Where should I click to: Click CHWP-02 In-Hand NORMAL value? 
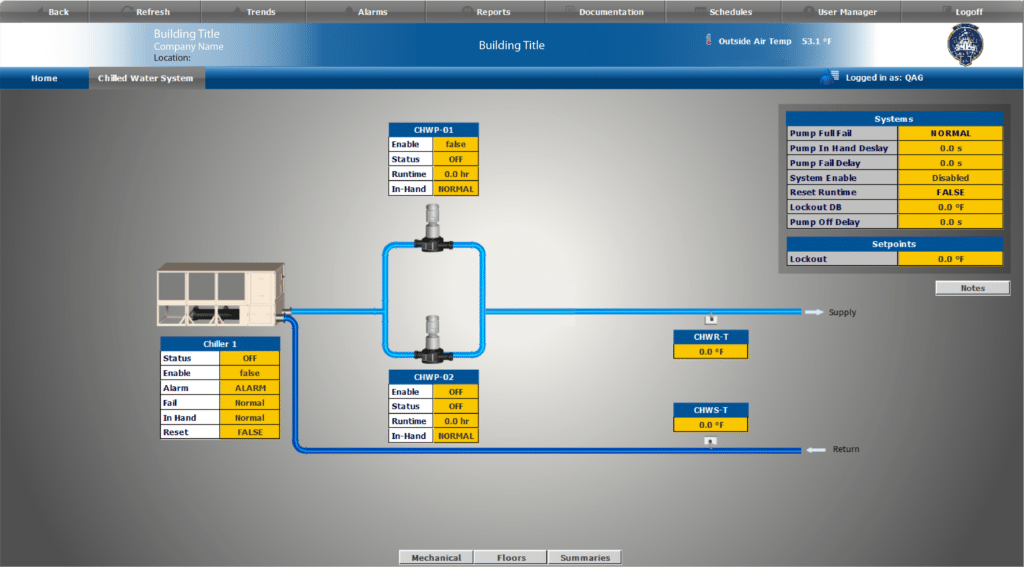coord(456,436)
